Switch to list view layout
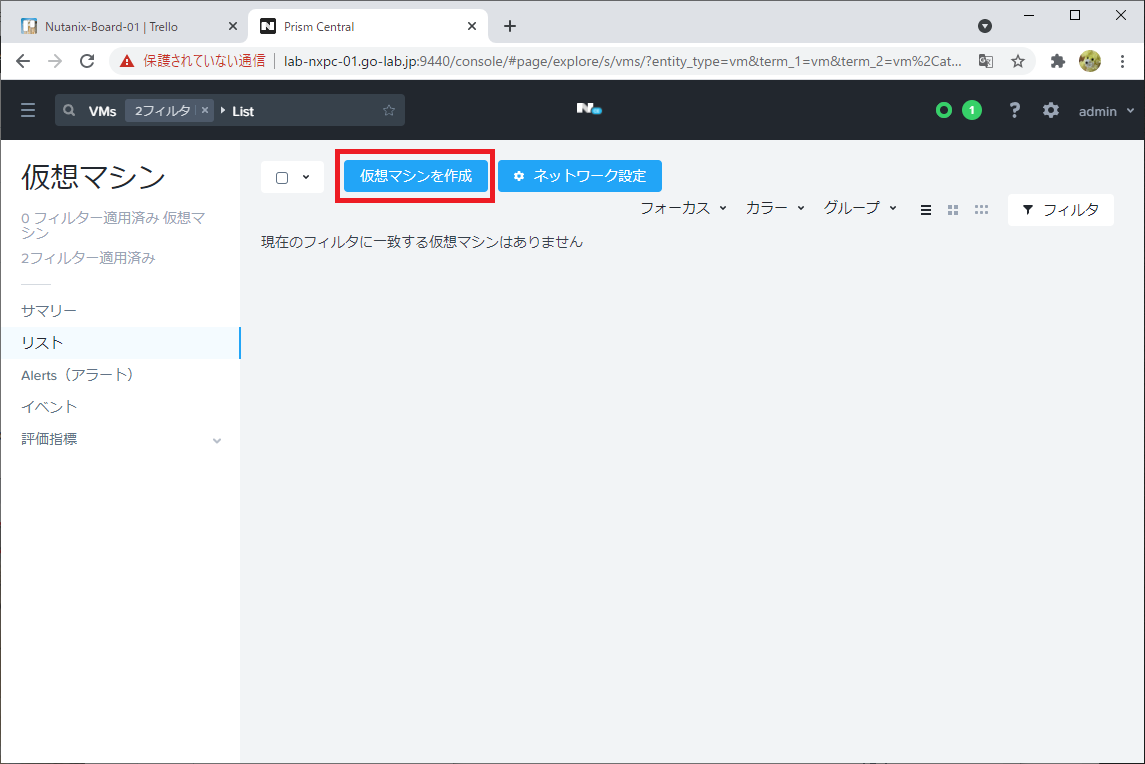Screen dimensions: 1145x764 925,210
